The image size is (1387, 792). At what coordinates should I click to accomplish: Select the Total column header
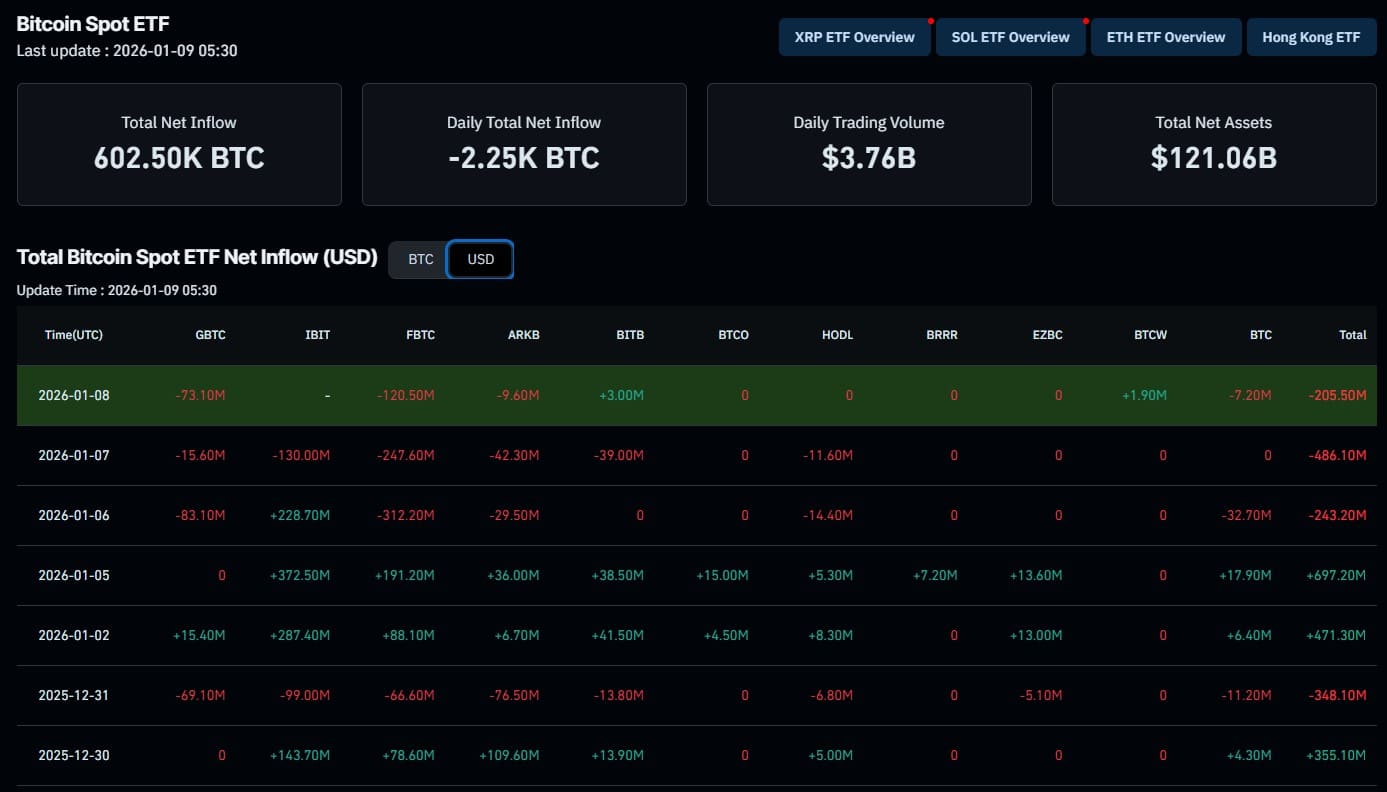[1352, 335]
